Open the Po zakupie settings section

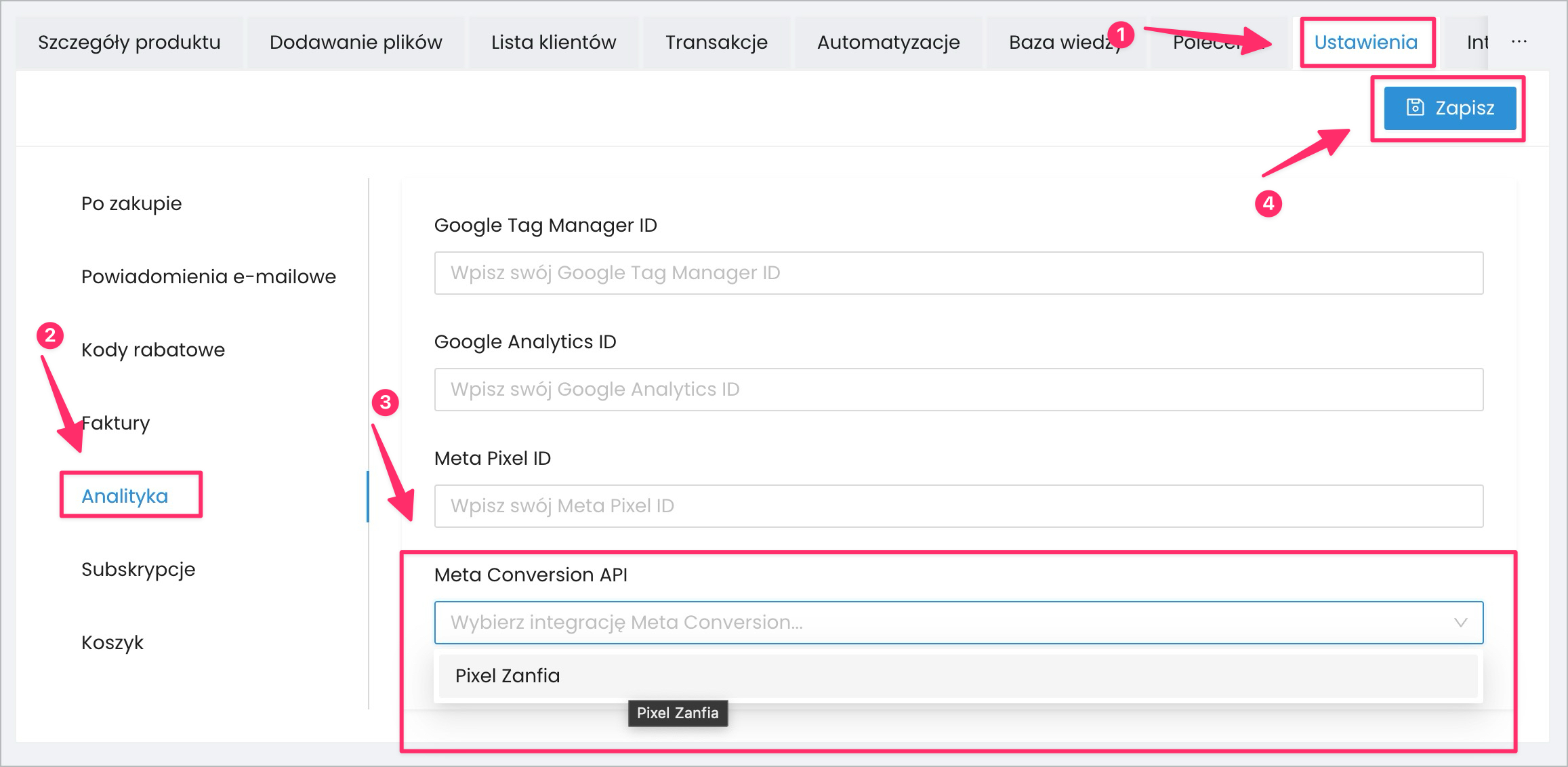tap(131, 203)
